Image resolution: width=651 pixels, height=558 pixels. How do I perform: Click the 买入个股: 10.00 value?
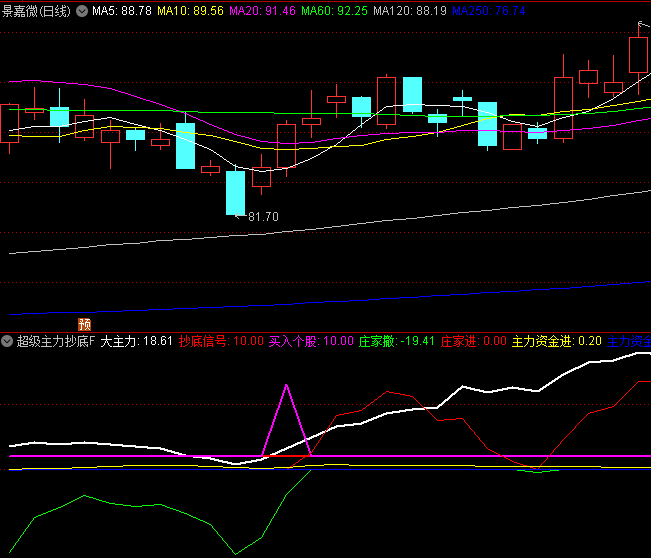[311, 341]
